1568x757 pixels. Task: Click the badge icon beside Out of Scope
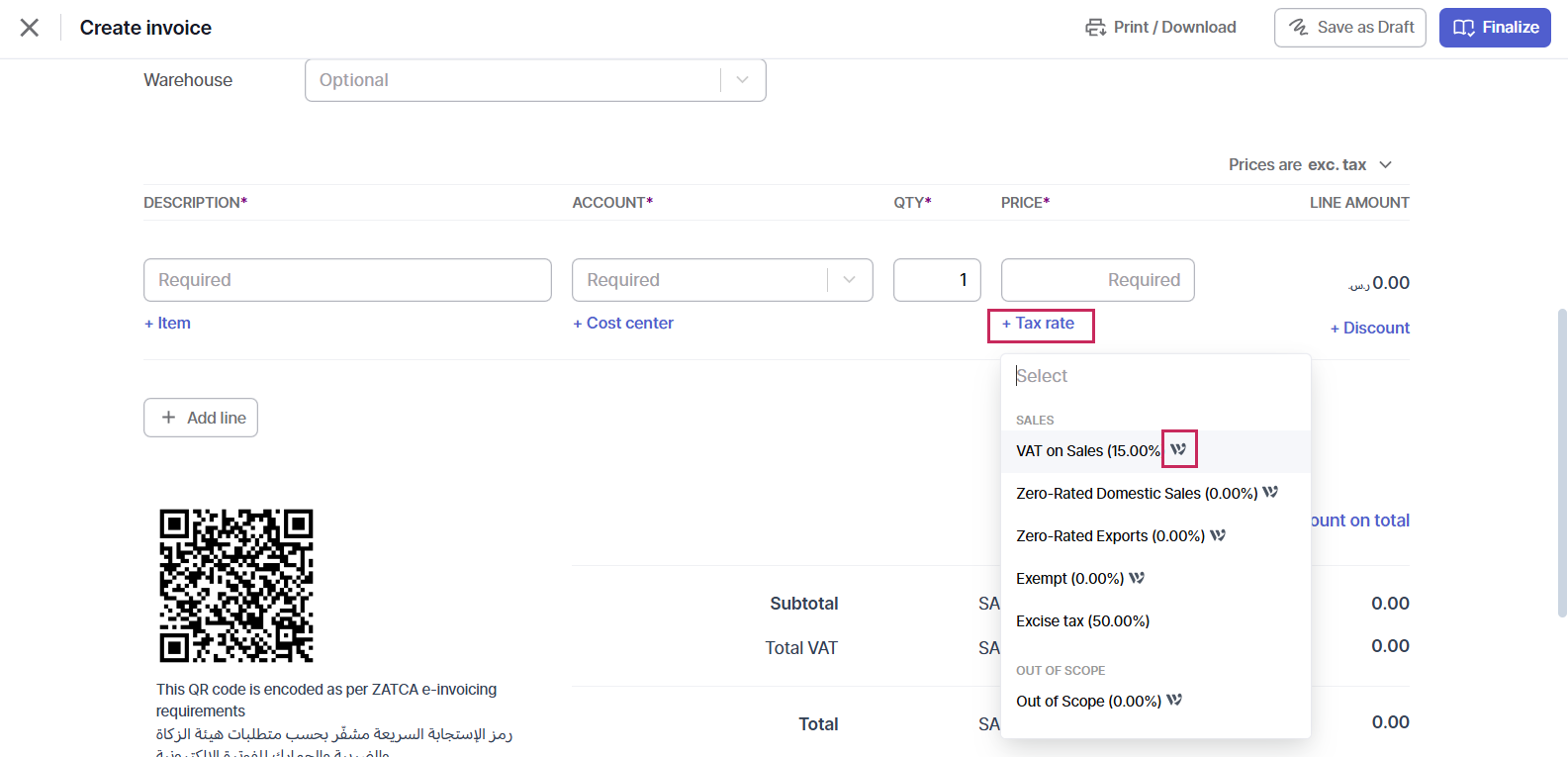point(1174,700)
